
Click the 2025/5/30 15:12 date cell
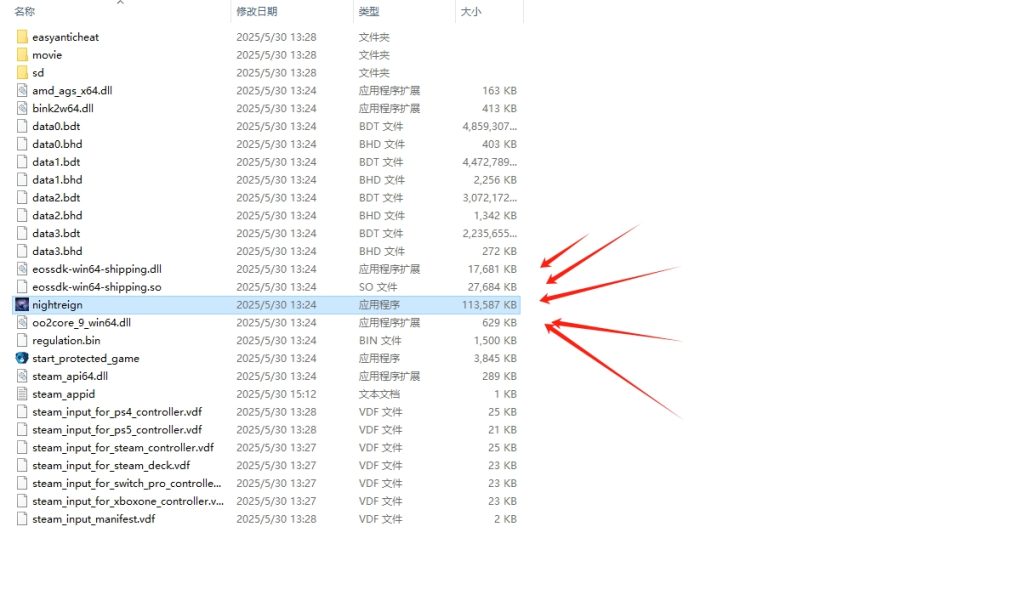[276, 394]
